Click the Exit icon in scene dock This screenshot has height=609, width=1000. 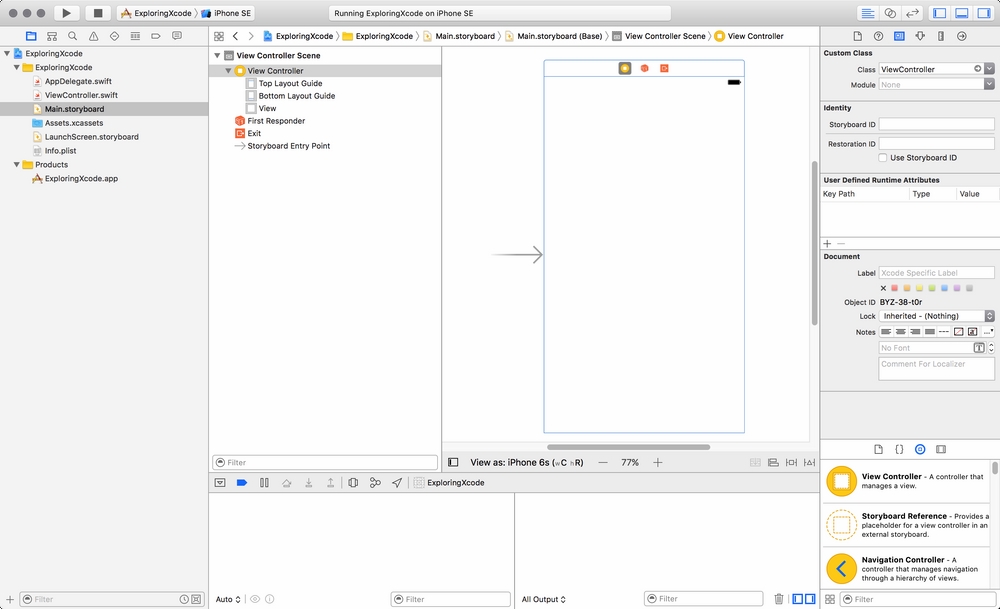(664, 68)
